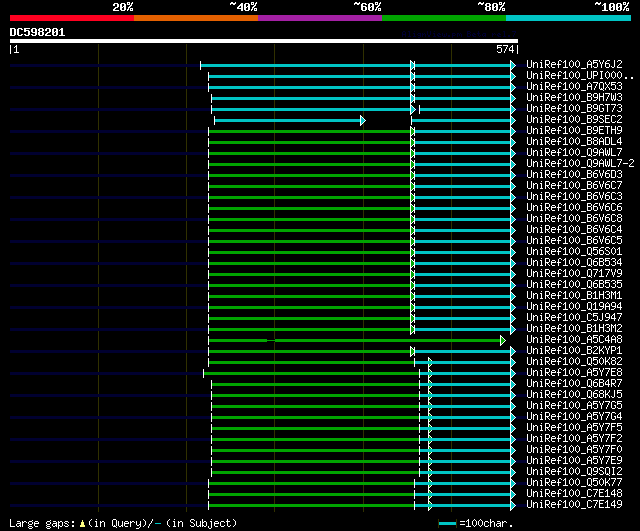Select the UniRef100_B6V6C4 label
640x531 pixels.
(574, 230)
